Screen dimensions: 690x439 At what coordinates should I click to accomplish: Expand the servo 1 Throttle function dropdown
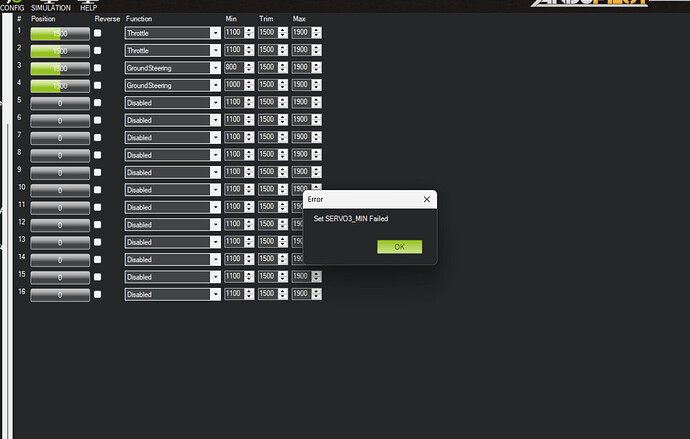[215, 33]
